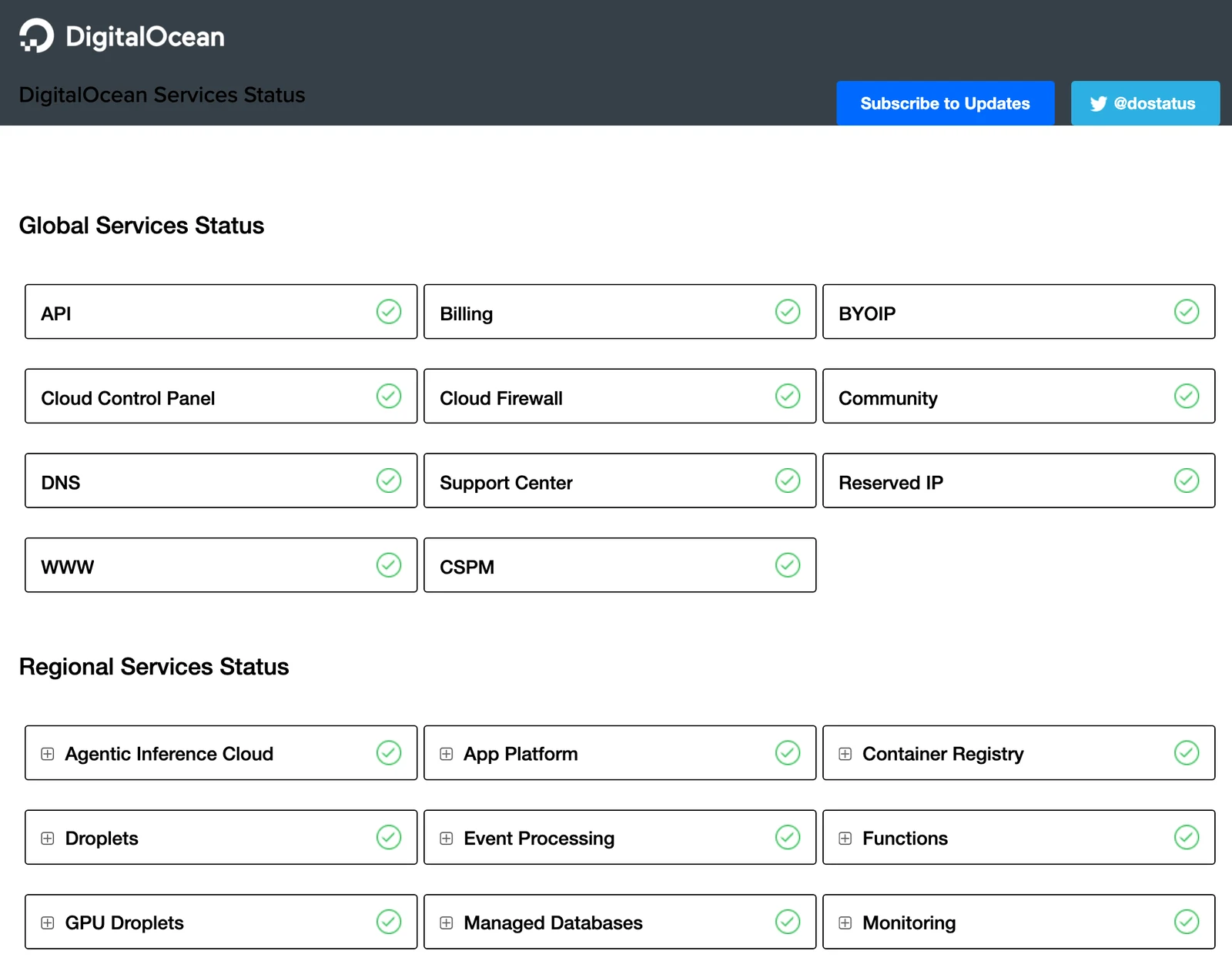Click the GPU Droplets label
This screenshot has width=1232, height=961.
pyautogui.click(x=125, y=922)
